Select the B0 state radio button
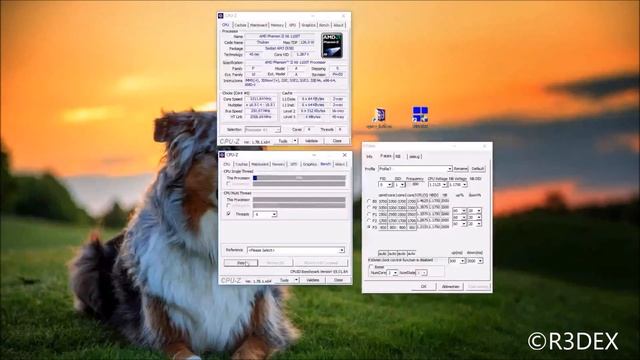 point(369,201)
